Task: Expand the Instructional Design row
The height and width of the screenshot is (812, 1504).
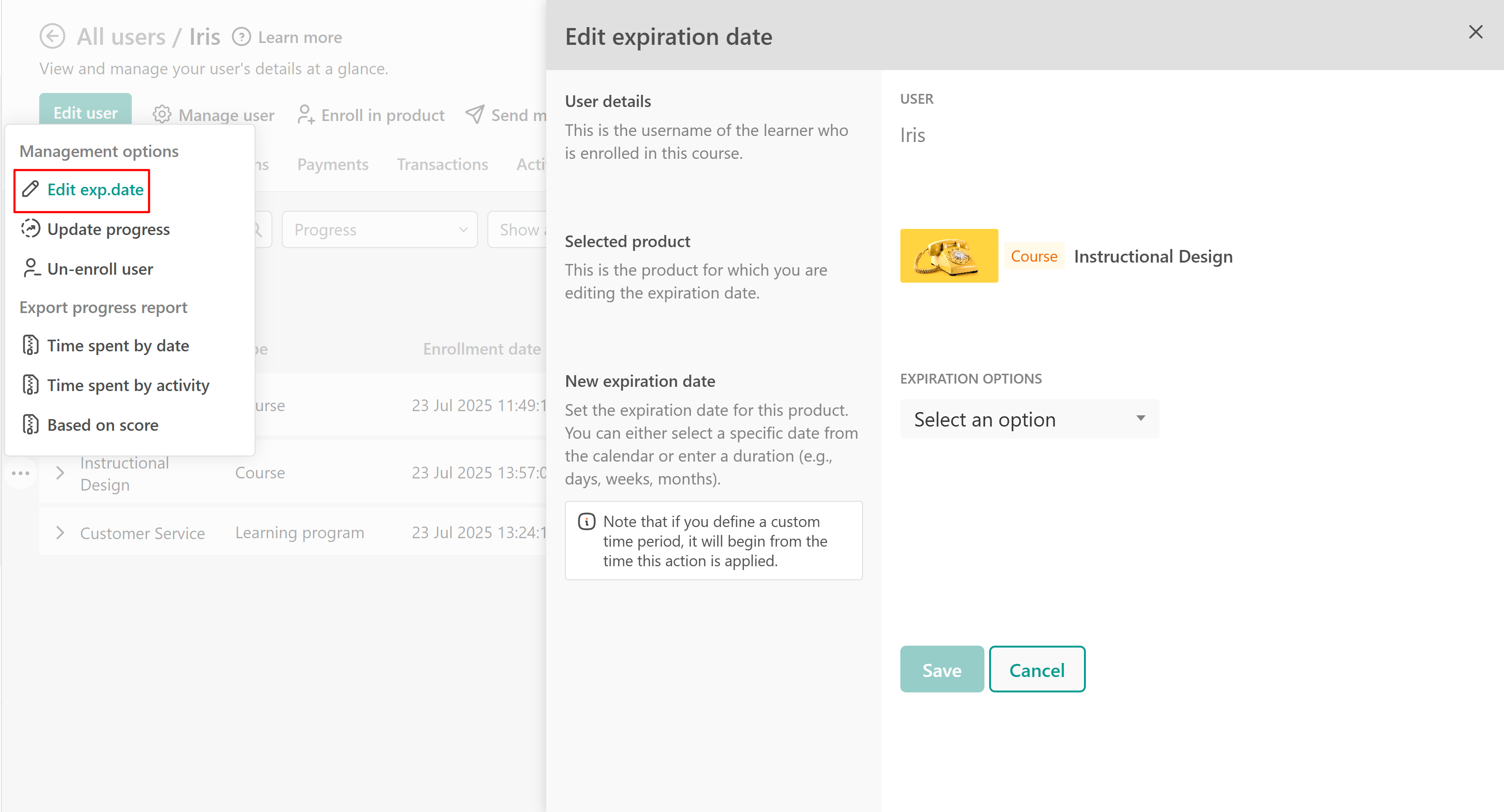Action: [59, 473]
